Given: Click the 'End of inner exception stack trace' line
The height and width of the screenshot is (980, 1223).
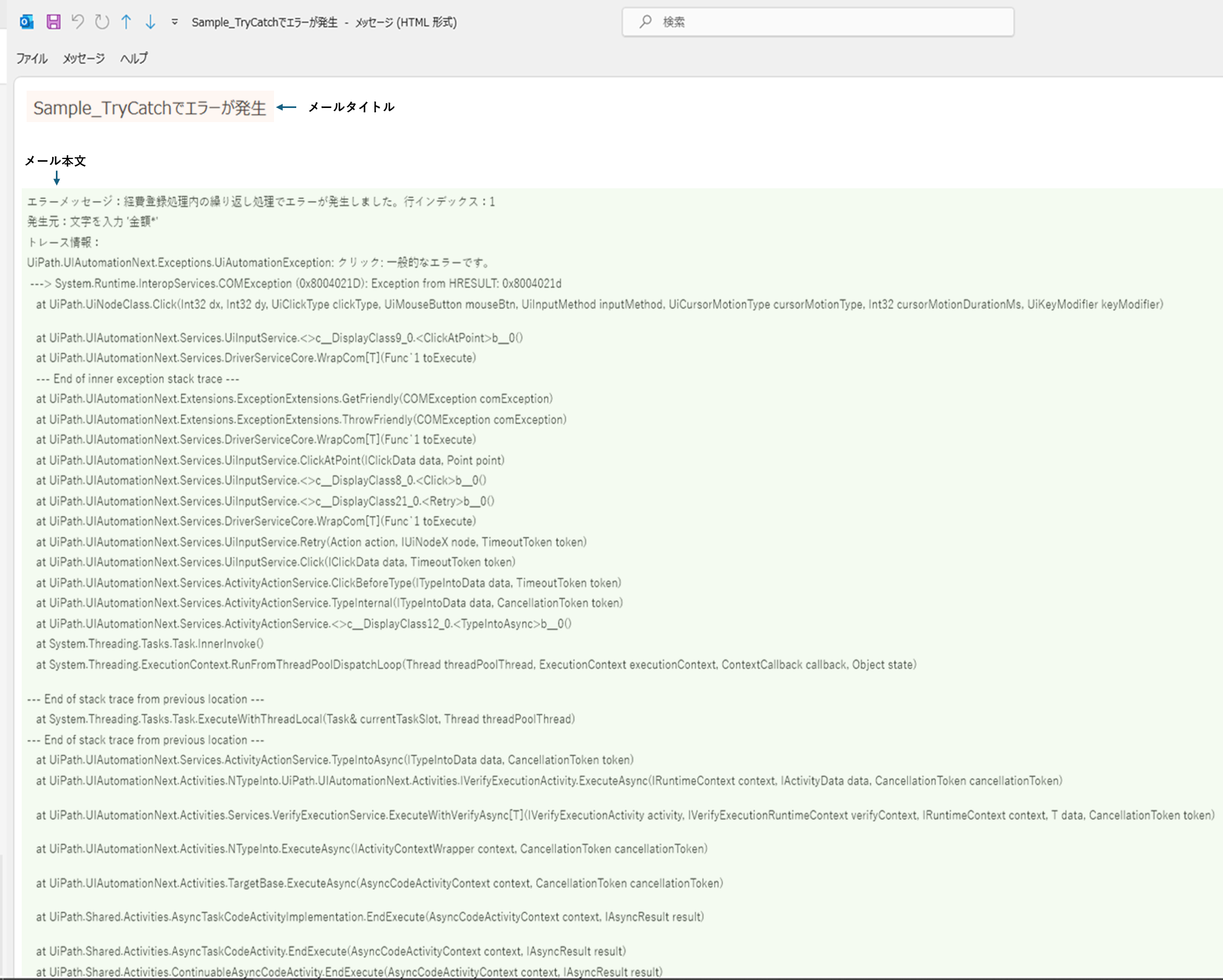Looking at the screenshot, I should [138, 379].
